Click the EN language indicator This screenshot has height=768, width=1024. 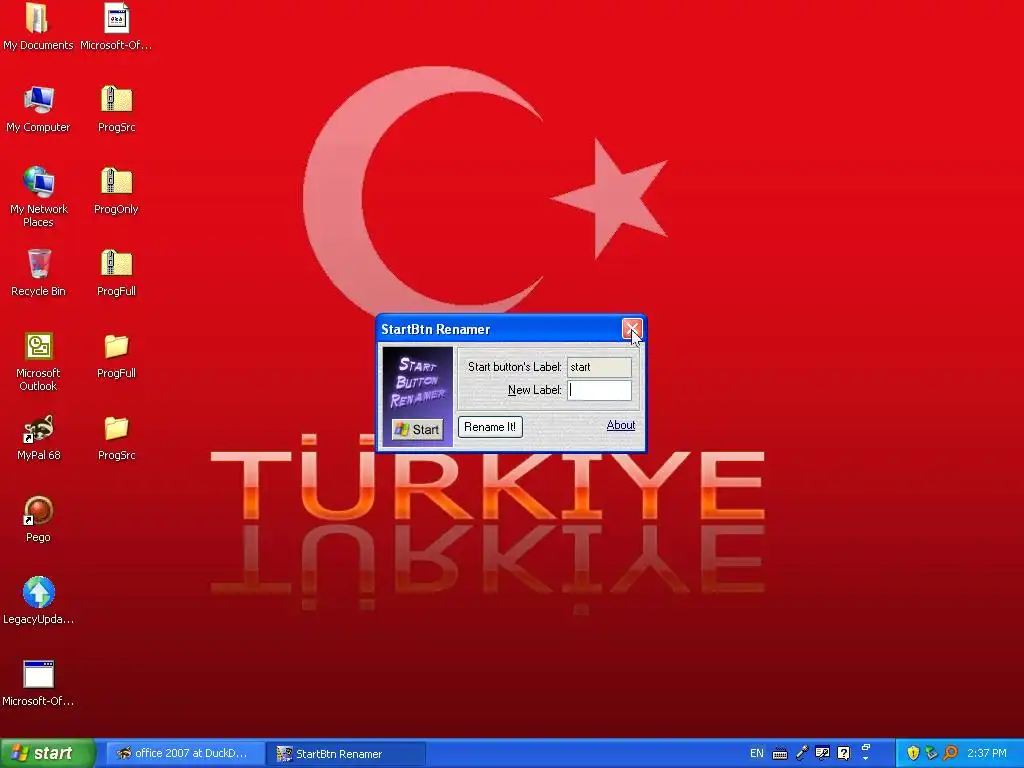[756, 753]
